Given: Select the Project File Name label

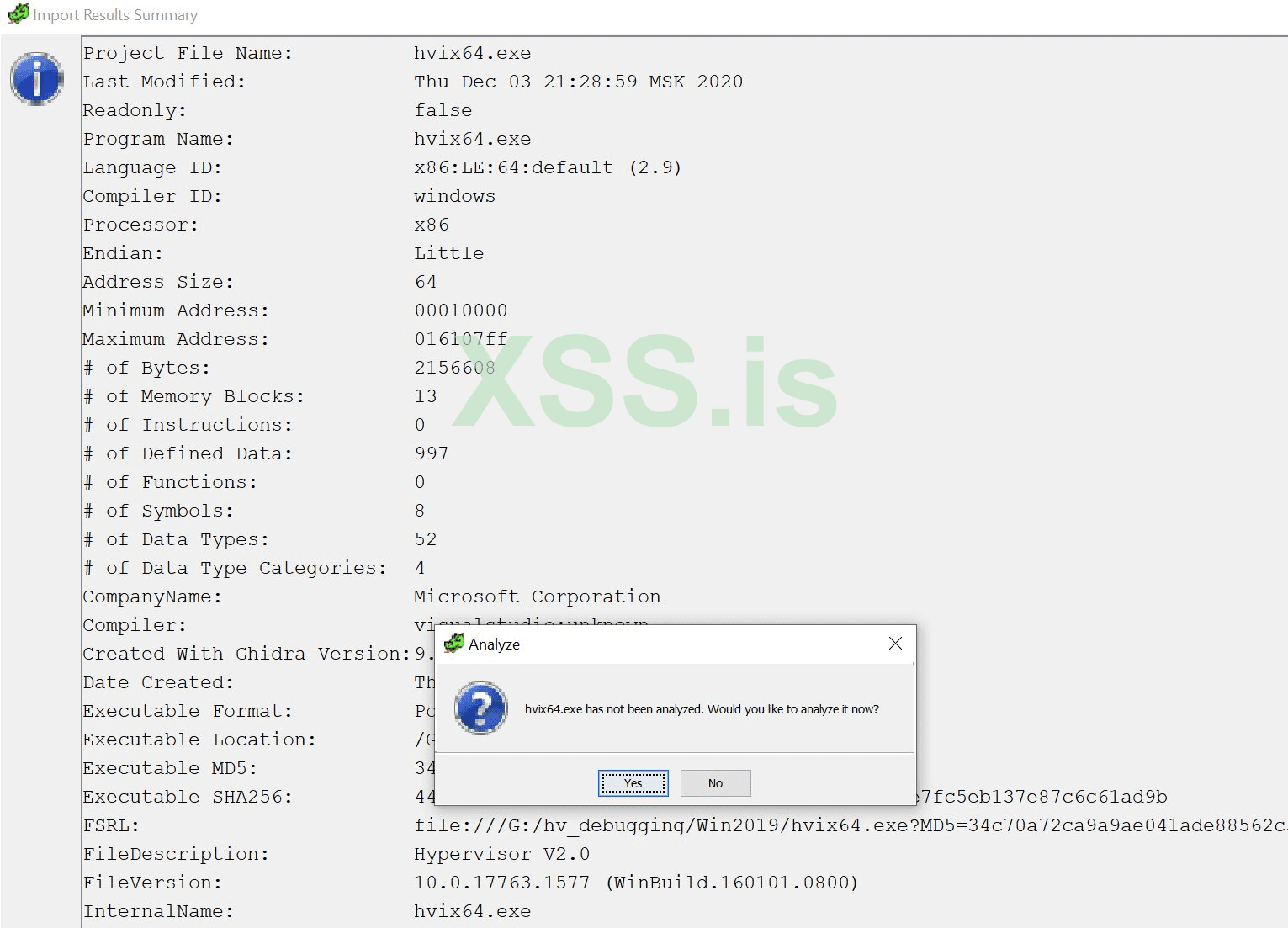Looking at the screenshot, I should click(x=188, y=53).
